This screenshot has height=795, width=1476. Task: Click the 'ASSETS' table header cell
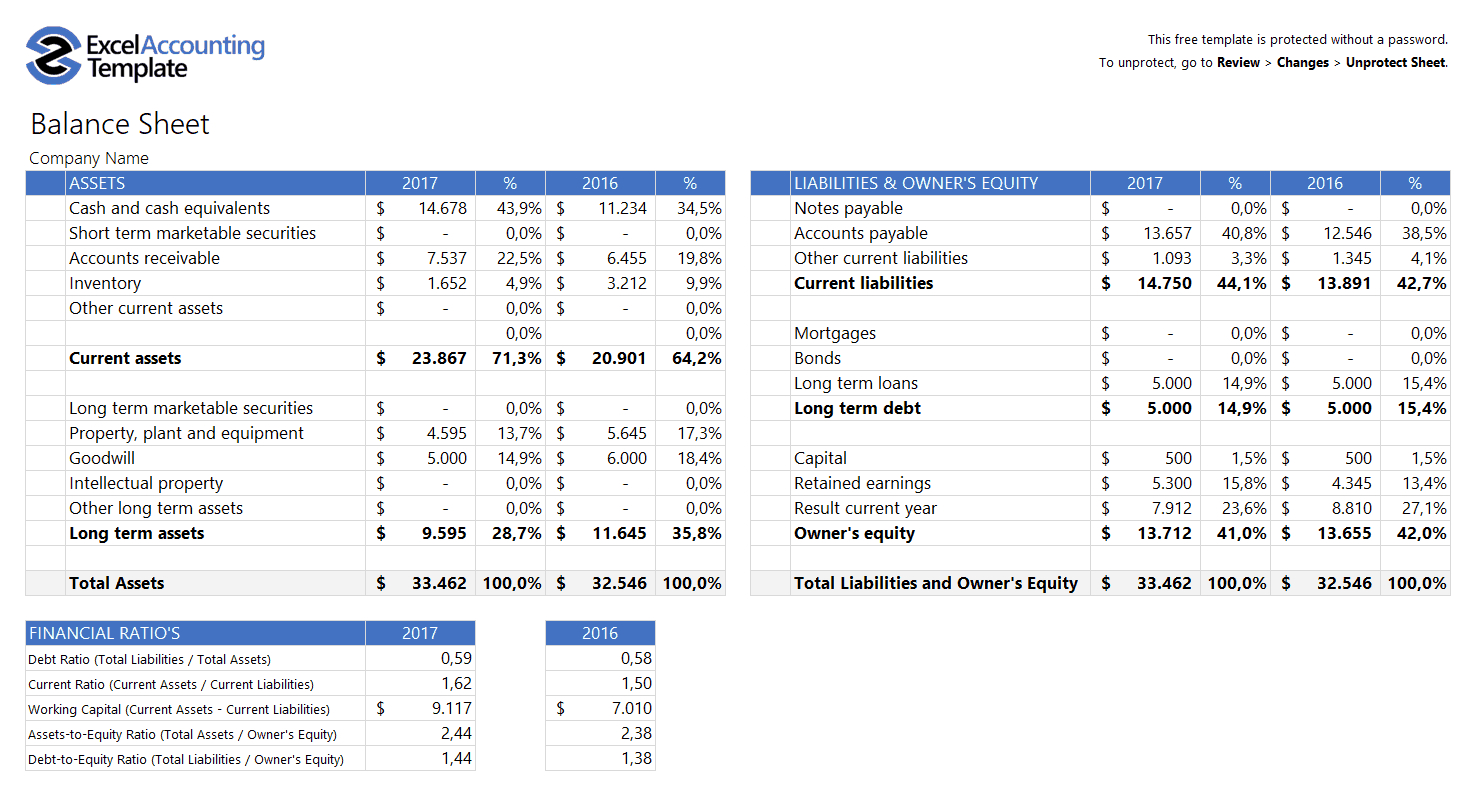point(215,183)
